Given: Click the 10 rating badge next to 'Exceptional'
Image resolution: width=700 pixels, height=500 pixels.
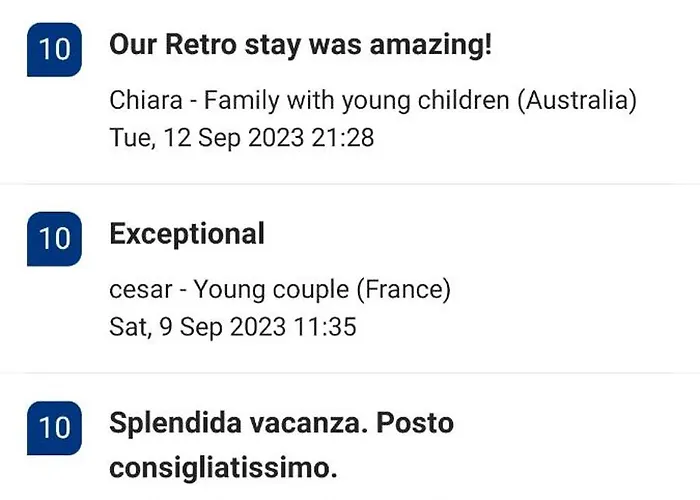Looking at the screenshot, I should (54, 238).
